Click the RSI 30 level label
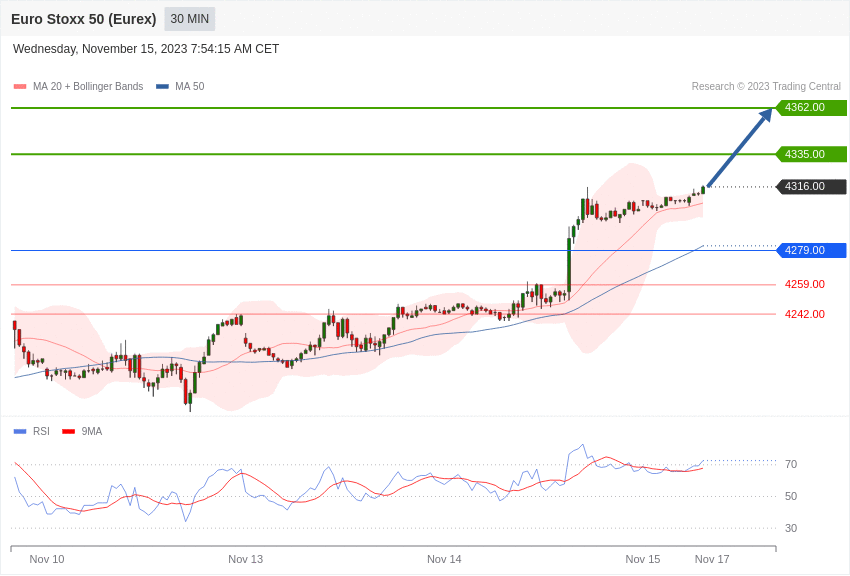The width and height of the screenshot is (850, 576). click(791, 528)
